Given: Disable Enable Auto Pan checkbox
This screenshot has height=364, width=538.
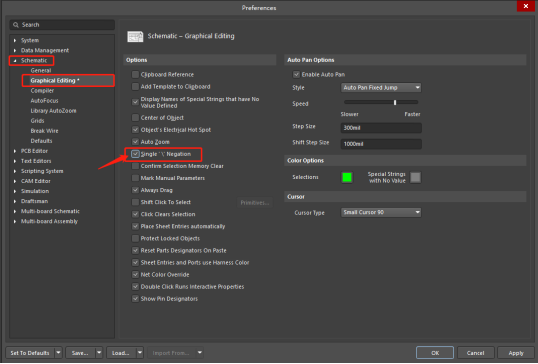Looking at the screenshot, I should 296,74.
